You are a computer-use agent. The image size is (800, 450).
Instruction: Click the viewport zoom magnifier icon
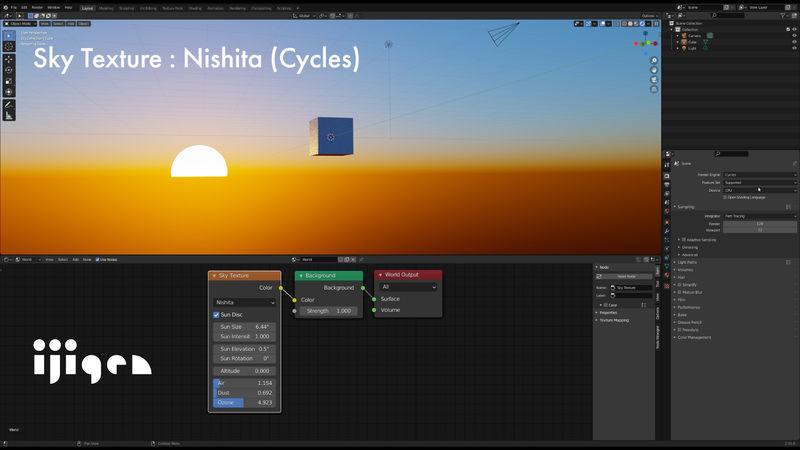[654, 61]
